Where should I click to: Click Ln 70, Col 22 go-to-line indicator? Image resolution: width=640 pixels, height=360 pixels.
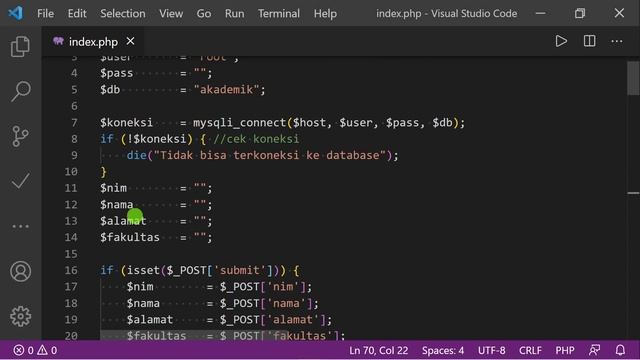coord(378,350)
